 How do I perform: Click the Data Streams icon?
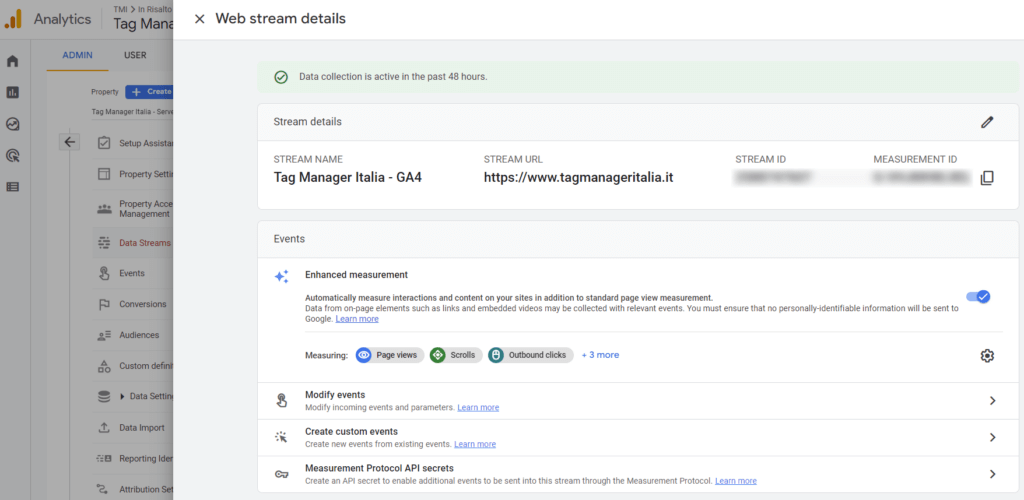(x=104, y=243)
